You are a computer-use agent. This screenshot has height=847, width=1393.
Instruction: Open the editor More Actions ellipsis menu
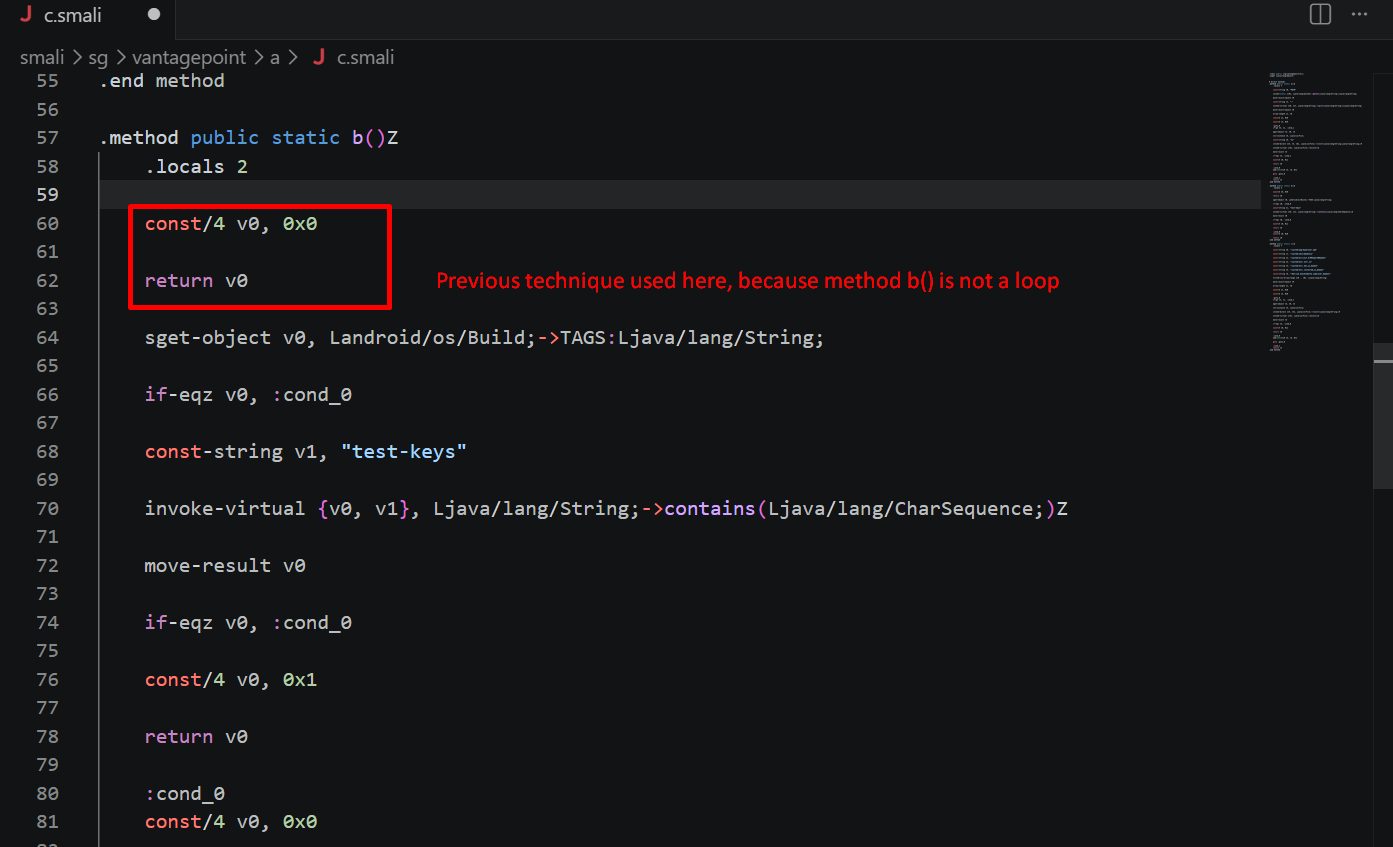1359,14
